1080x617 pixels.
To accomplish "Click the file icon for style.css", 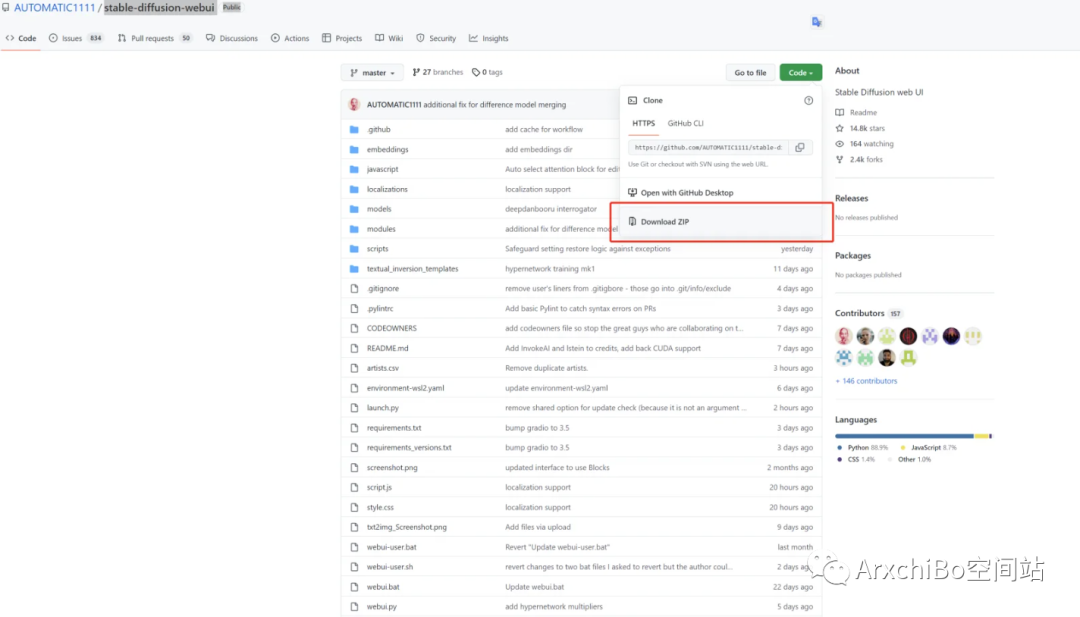I will (354, 508).
